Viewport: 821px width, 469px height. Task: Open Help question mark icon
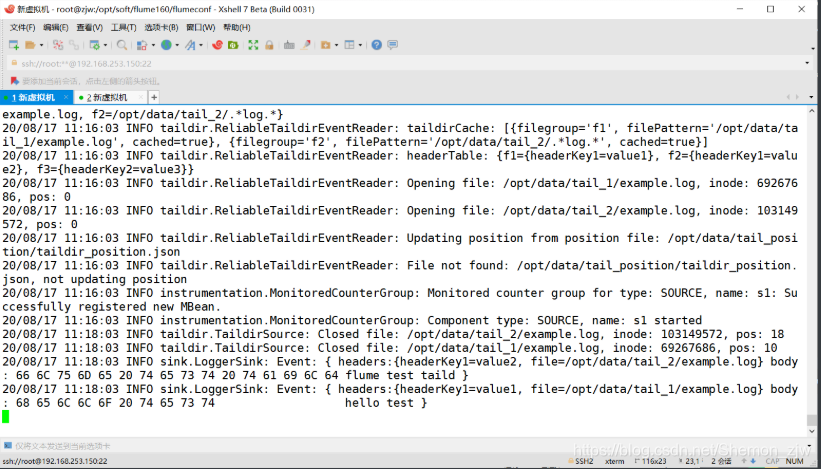[376, 46]
